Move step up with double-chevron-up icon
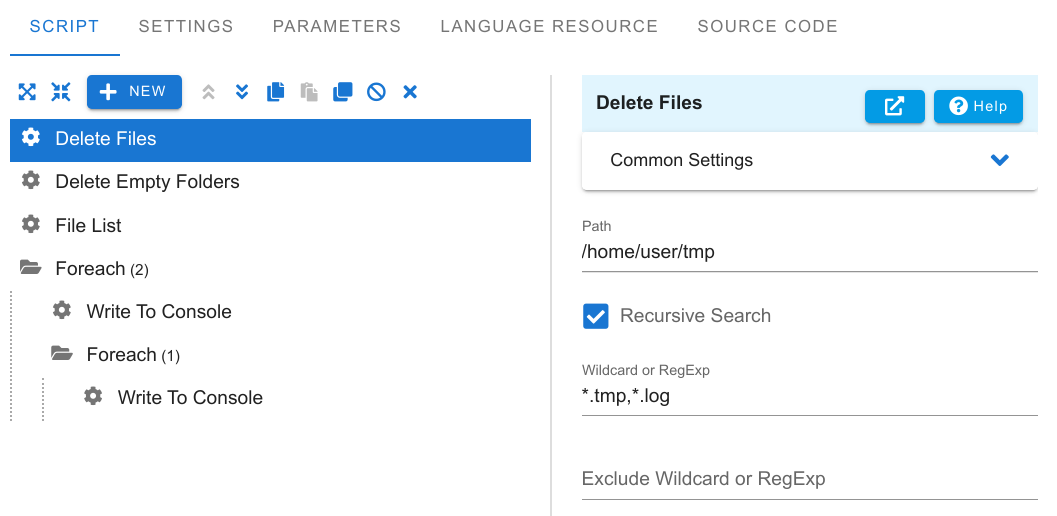Screen dimensions: 1057x516 point(208,92)
